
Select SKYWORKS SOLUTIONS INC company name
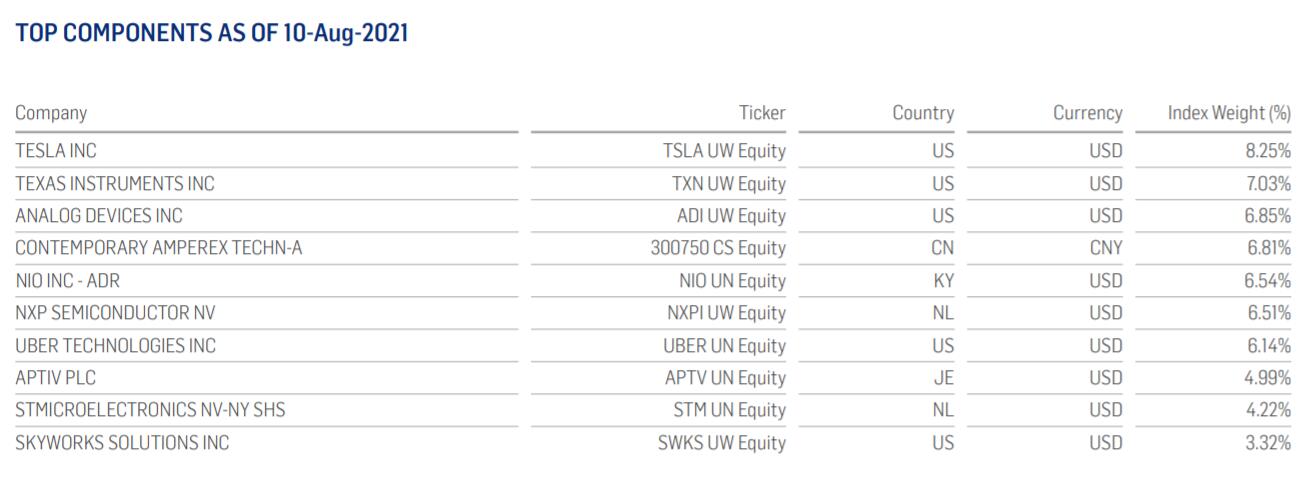[122, 443]
